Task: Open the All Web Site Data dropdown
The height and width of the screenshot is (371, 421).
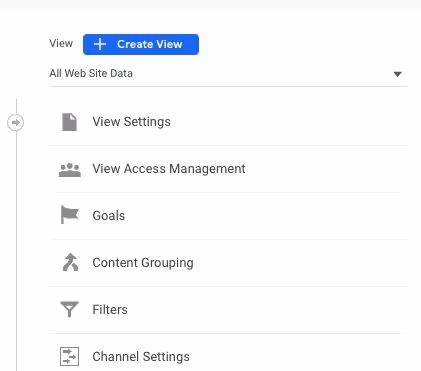Action: (x=228, y=74)
